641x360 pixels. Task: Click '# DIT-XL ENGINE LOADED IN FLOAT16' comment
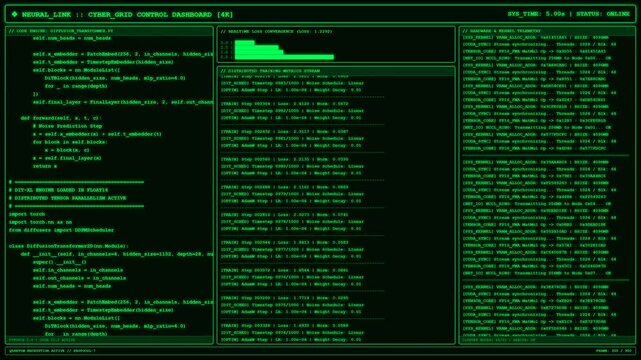pyautogui.click(x=58, y=190)
